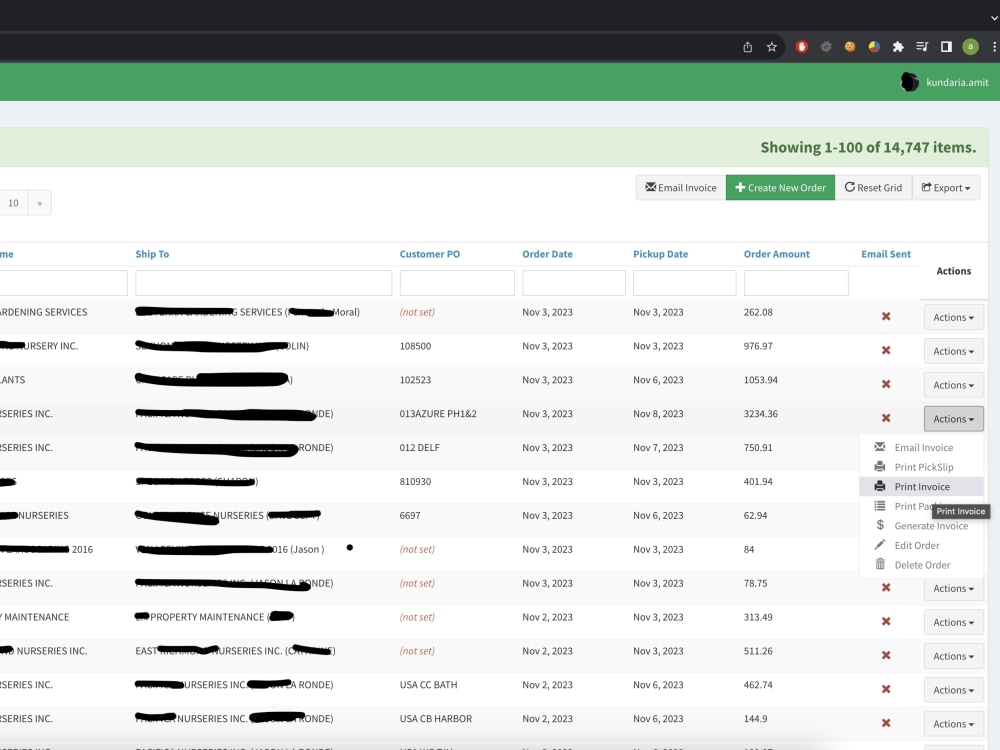Go to next page with » button

pyautogui.click(x=40, y=203)
